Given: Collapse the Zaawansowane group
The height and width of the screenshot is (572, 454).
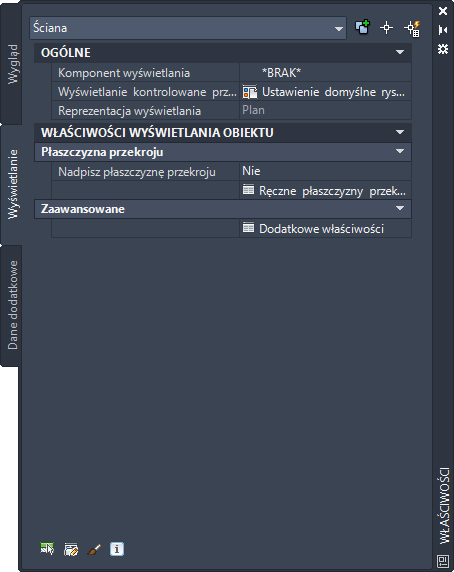Looking at the screenshot, I should (400, 208).
